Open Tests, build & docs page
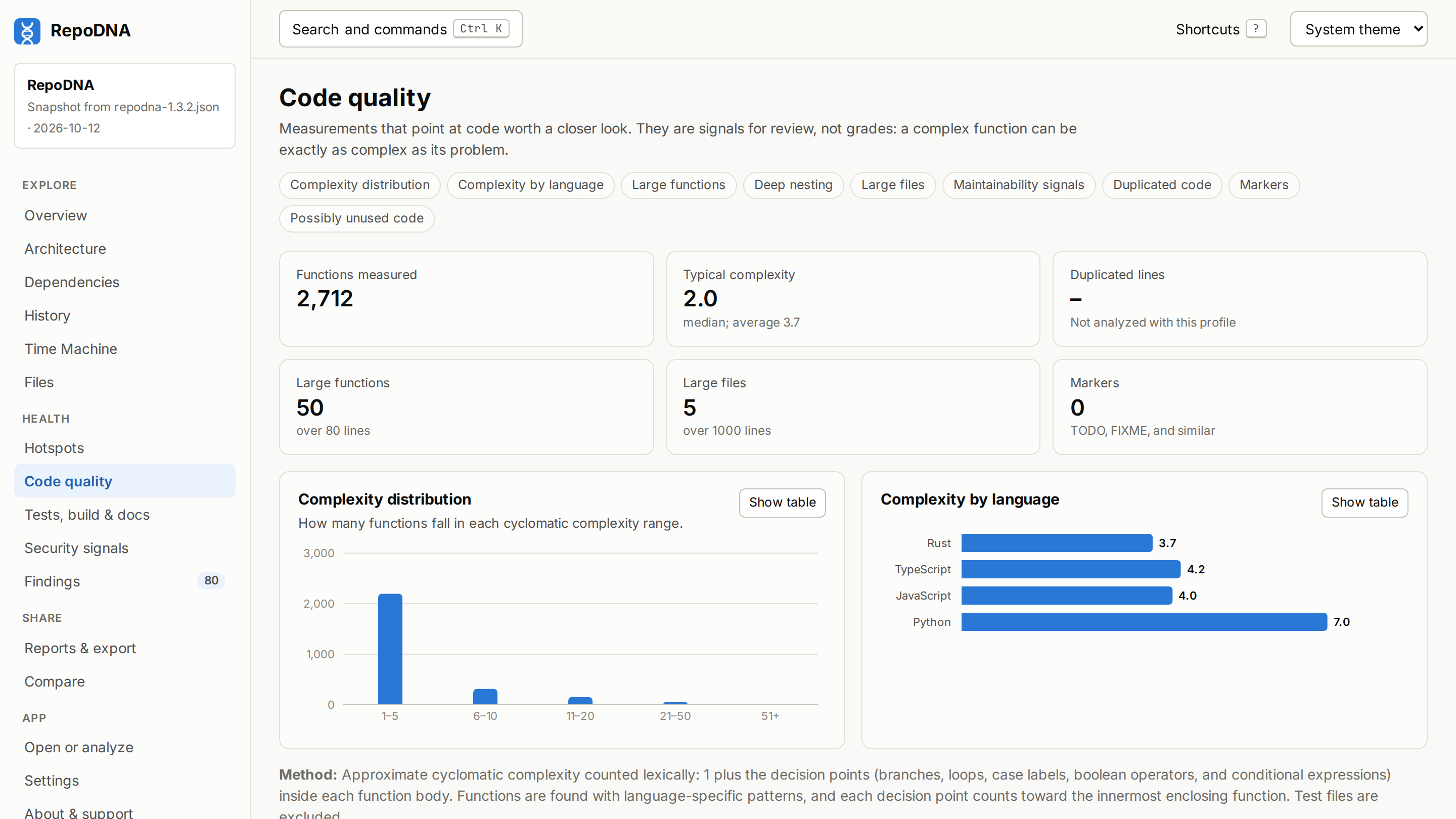 [124, 514]
